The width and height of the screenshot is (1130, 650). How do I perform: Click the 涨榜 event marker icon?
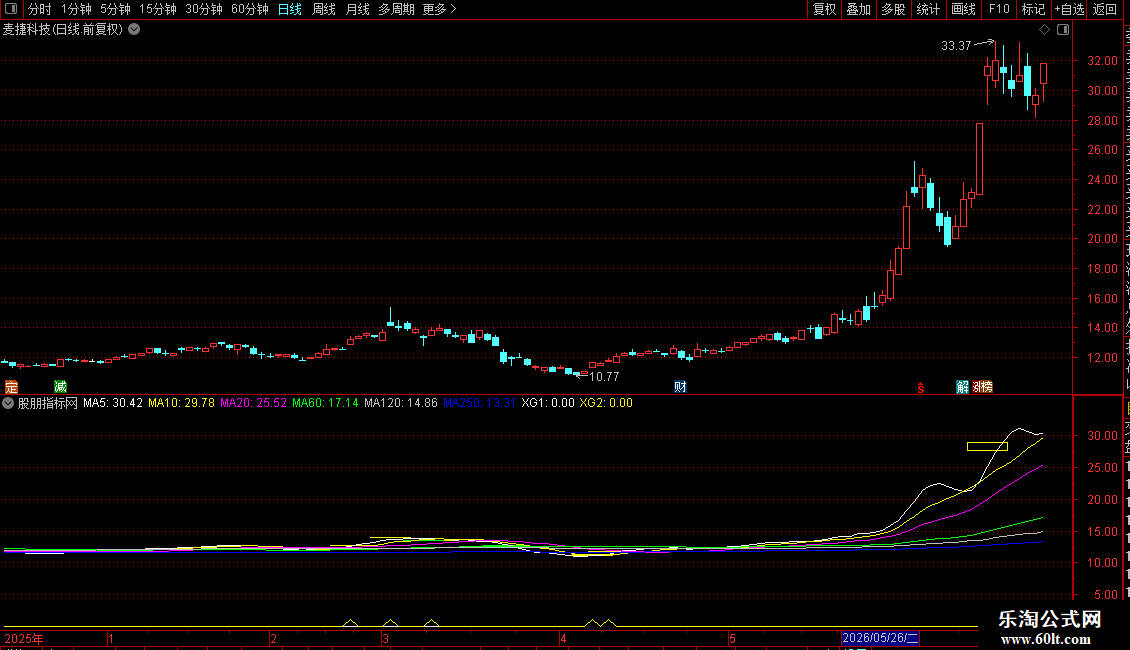tap(982, 387)
